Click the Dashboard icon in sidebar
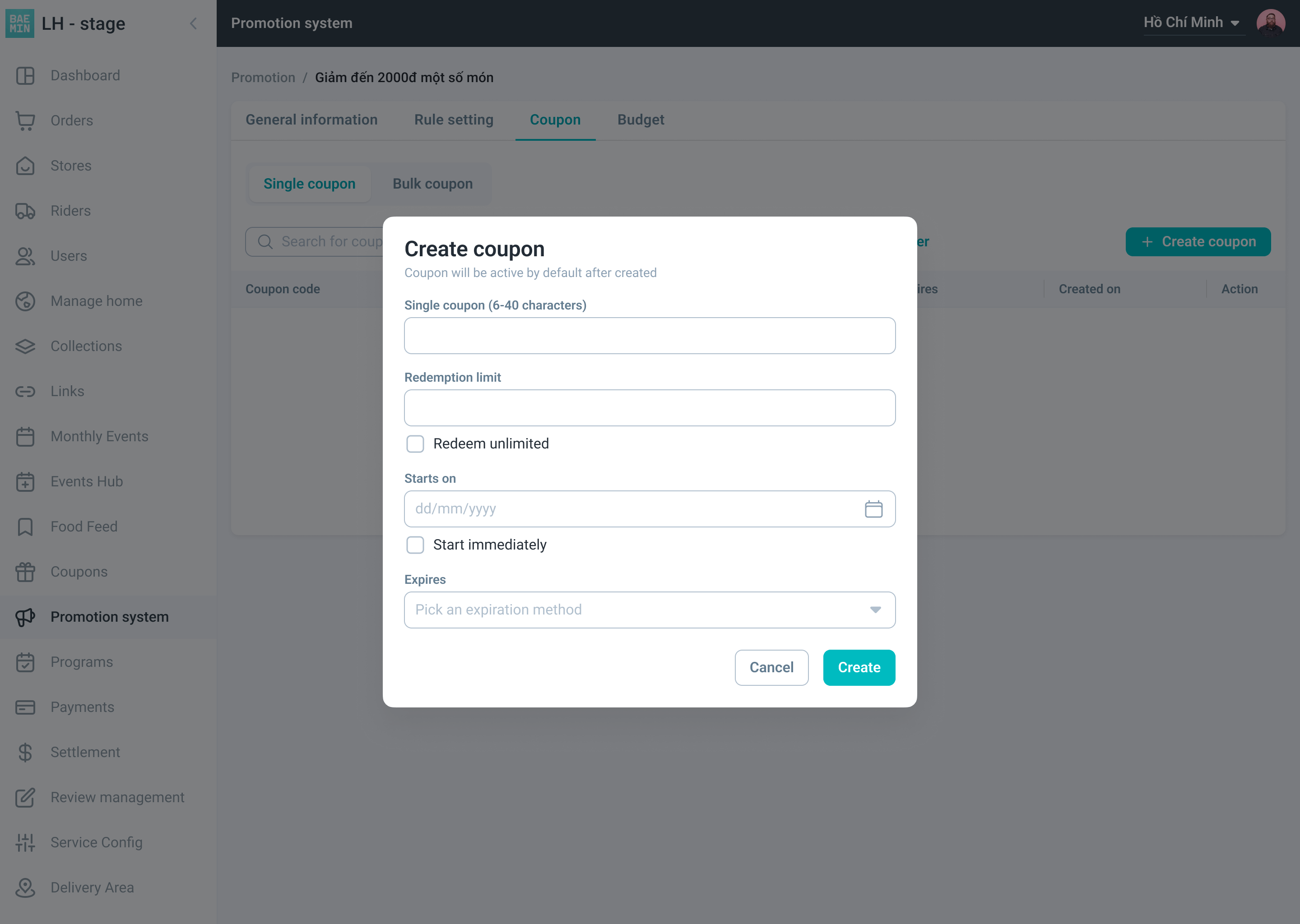Viewport: 1300px width, 924px height. (x=26, y=75)
